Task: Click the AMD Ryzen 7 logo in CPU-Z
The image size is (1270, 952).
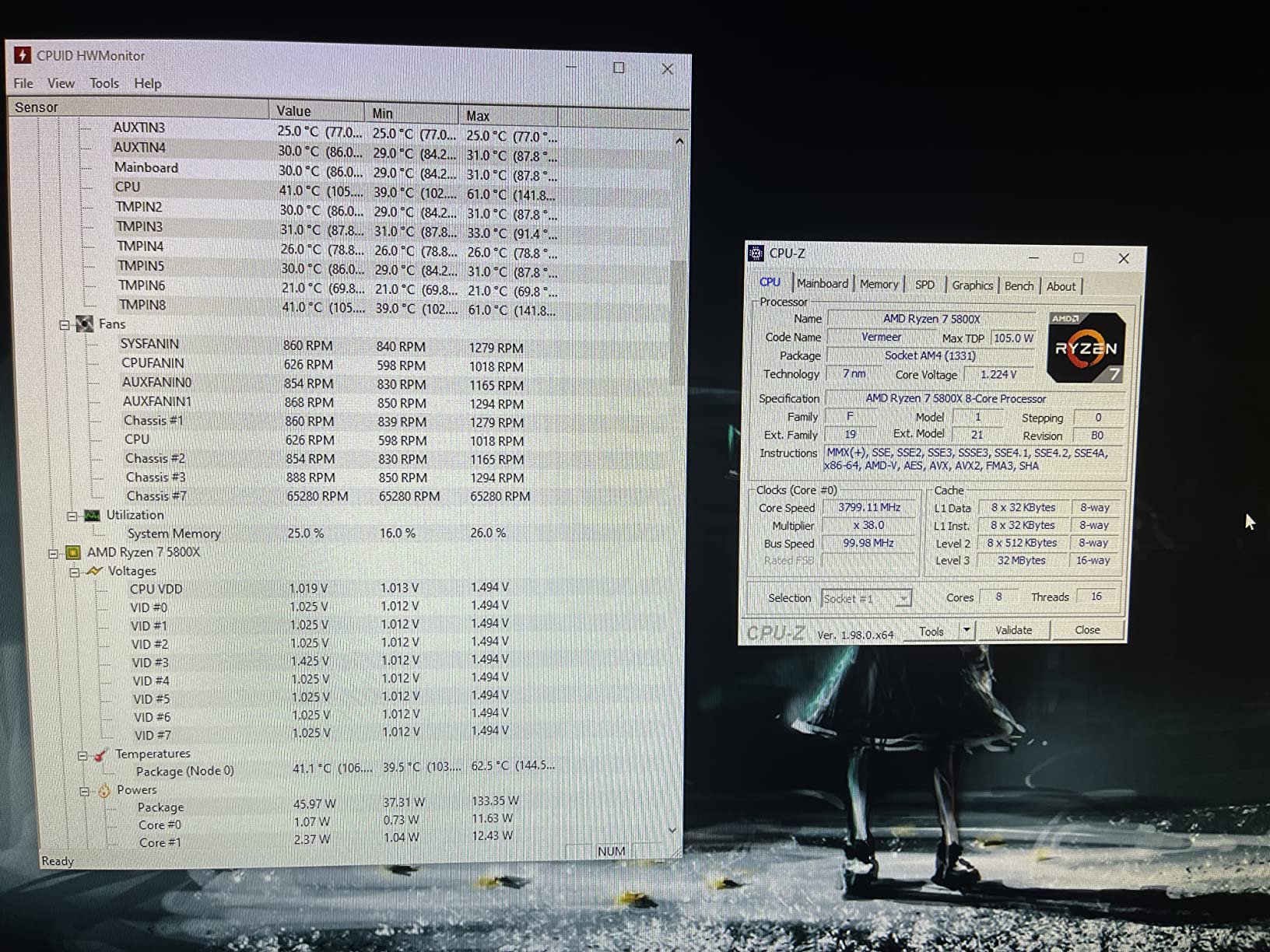Action: point(1085,347)
